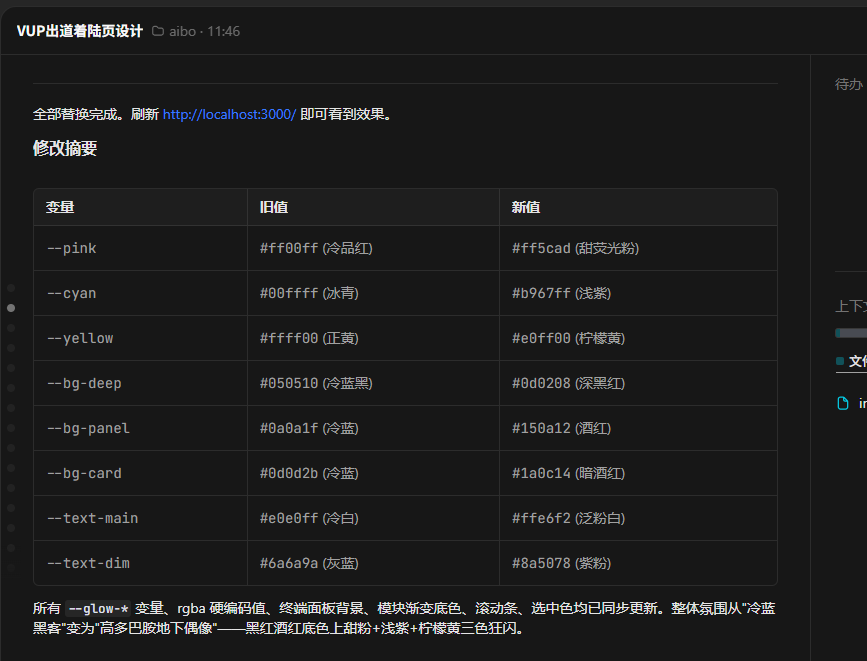Click new value #150a12 (酒红)
Image resolution: width=867 pixels, height=661 pixels.
coord(562,428)
